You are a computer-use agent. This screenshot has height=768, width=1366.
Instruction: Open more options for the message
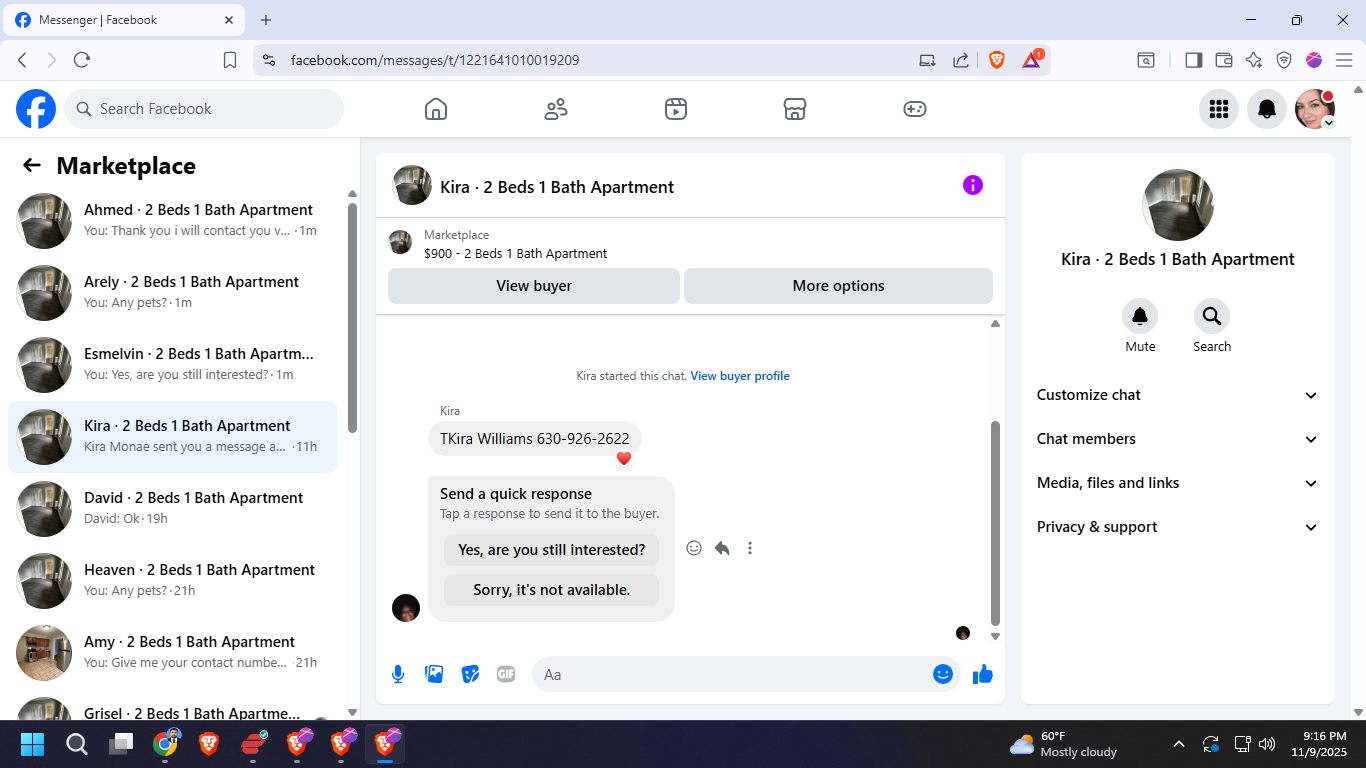tap(750, 548)
